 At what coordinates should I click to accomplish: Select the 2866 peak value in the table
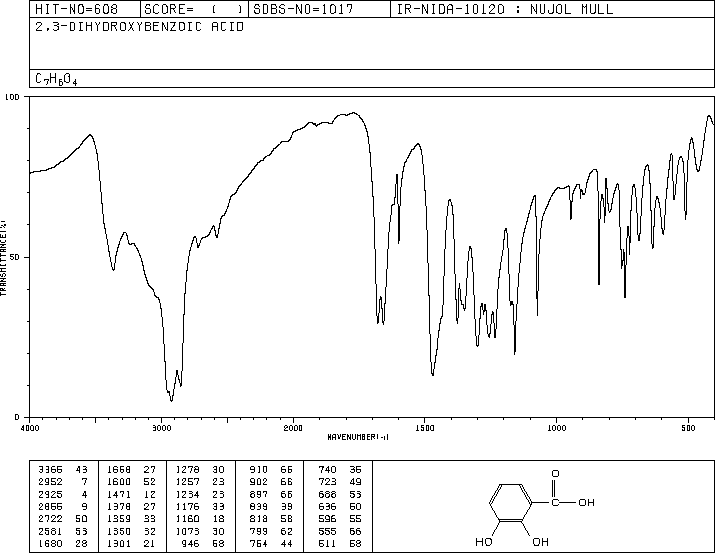pos(50,506)
